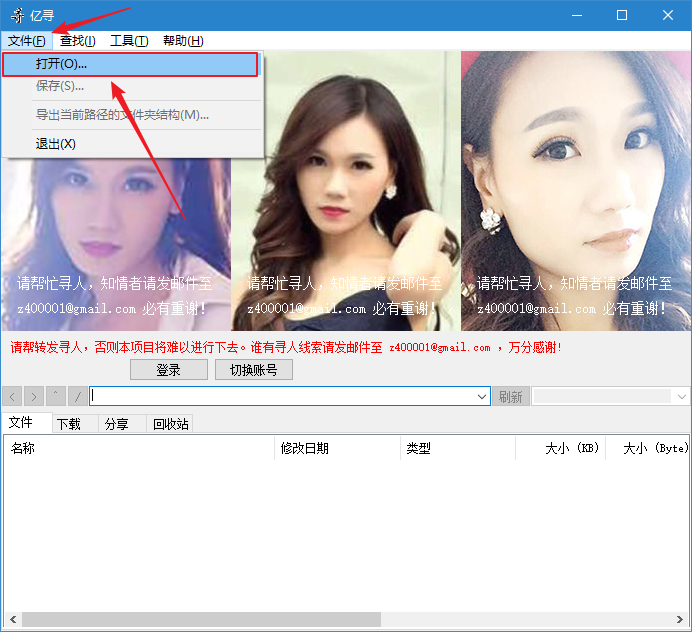Sort by the 修改日期 column header
Viewport: 692px width, 632px height.
[x=337, y=448]
